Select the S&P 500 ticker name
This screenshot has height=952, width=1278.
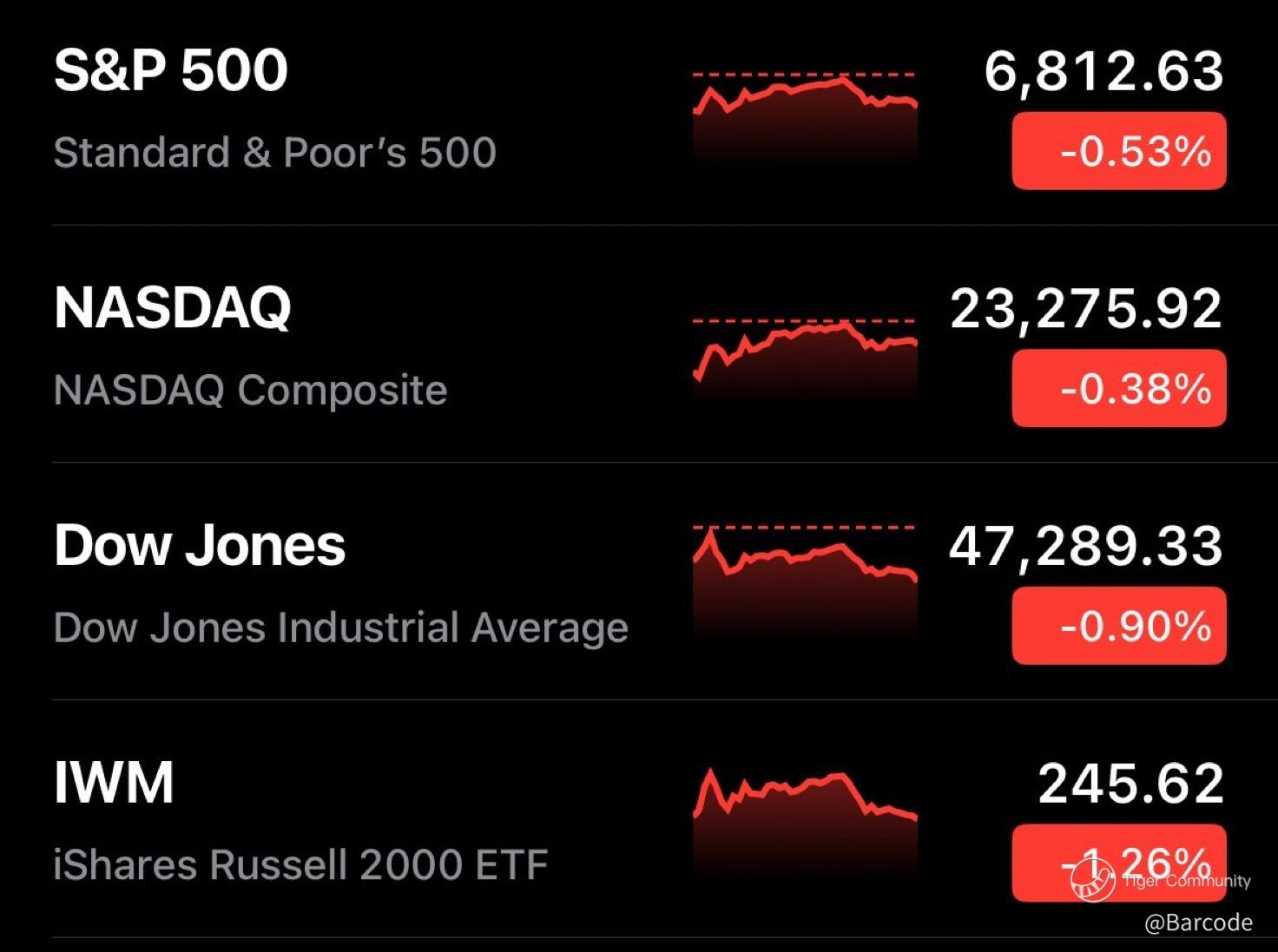tap(171, 69)
